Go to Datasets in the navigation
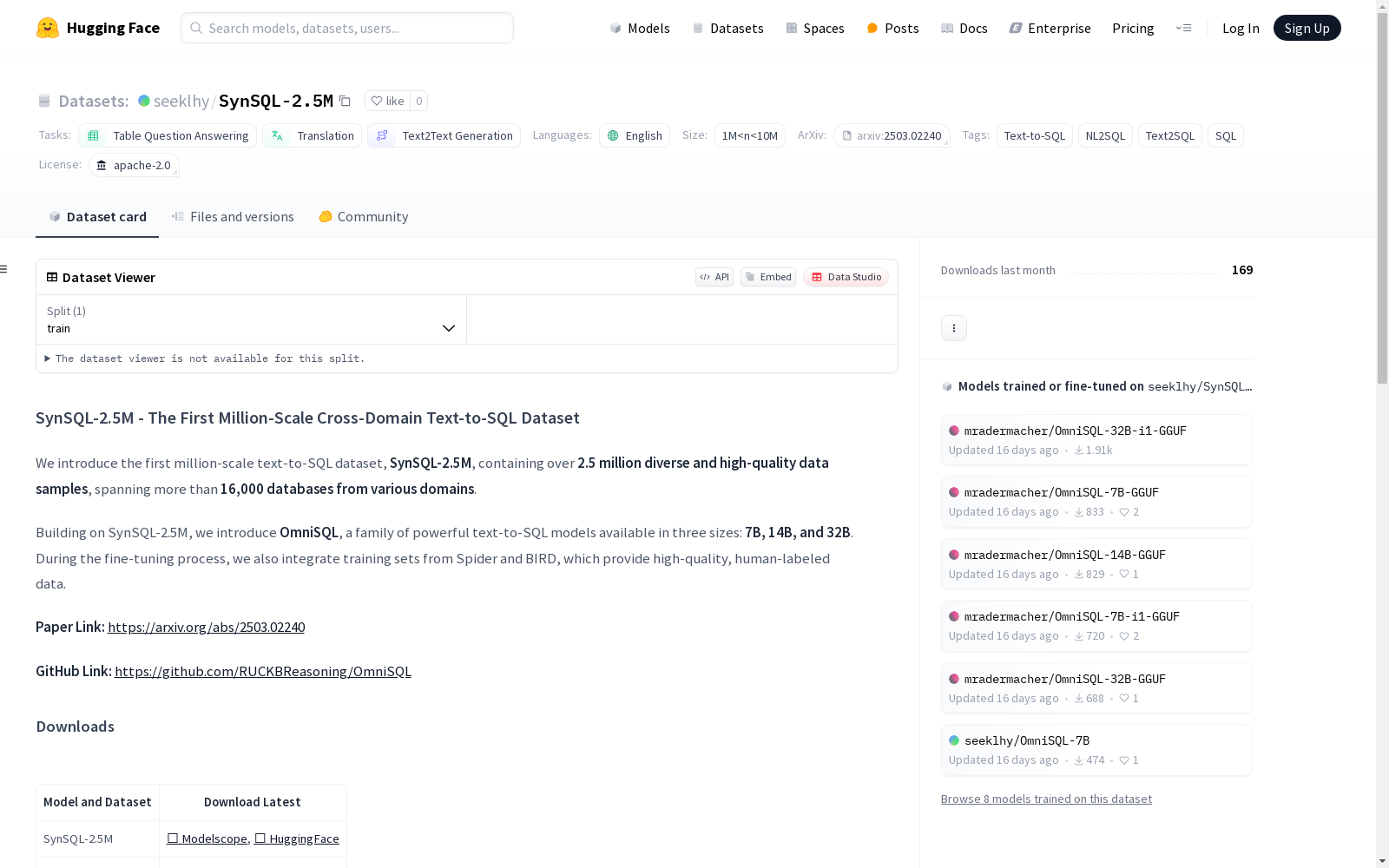Image resolution: width=1389 pixels, height=868 pixels. 727,28
